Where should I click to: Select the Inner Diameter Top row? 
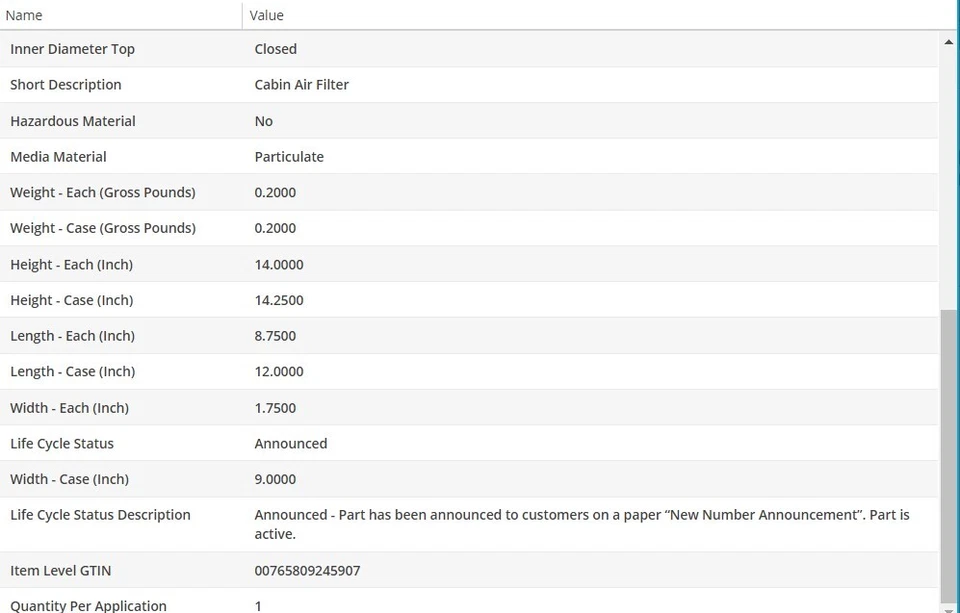tap(72, 49)
